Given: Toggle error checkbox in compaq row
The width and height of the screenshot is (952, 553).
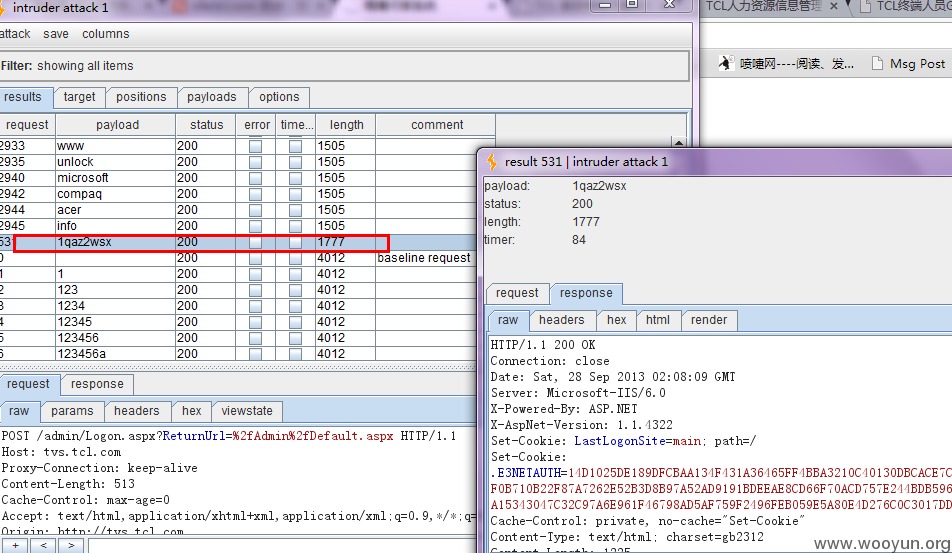Looking at the screenshot, I should [x=256, y=194].
